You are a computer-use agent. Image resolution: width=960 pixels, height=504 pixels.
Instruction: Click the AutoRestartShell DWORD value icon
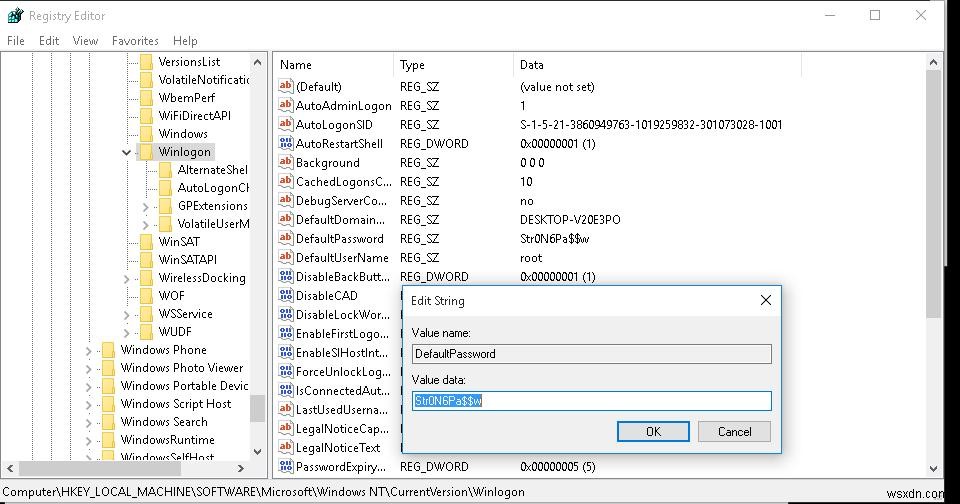pyautogui.click(x=285, y=143)
